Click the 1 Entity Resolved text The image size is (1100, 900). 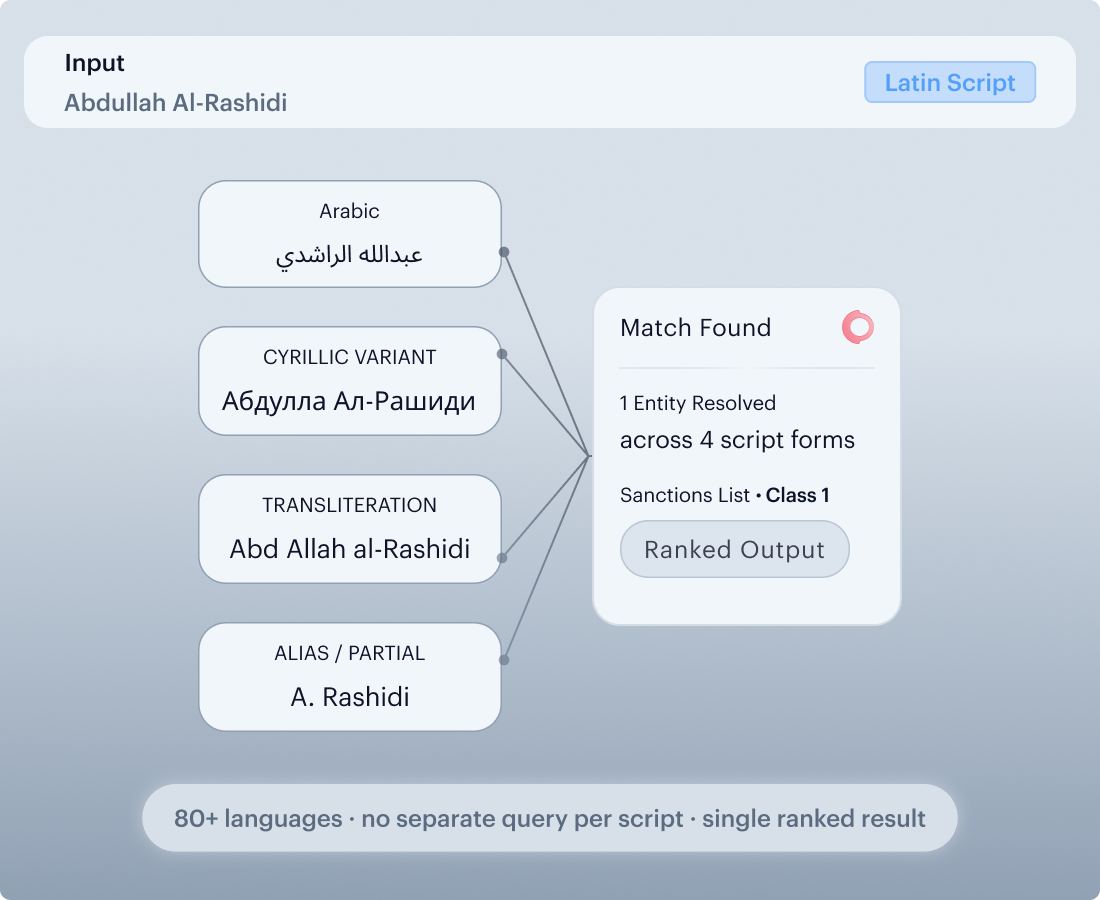coord(697,403)
